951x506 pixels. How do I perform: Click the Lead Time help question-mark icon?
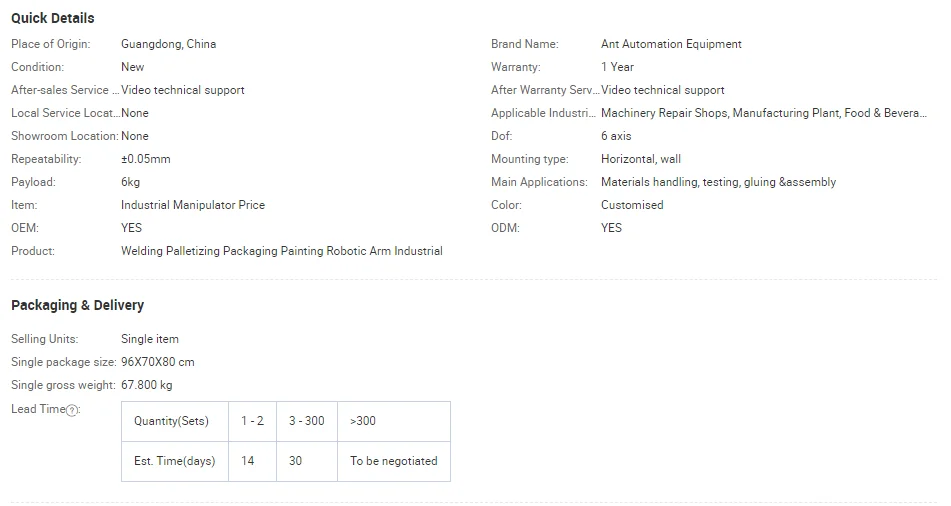coord(72,410)
